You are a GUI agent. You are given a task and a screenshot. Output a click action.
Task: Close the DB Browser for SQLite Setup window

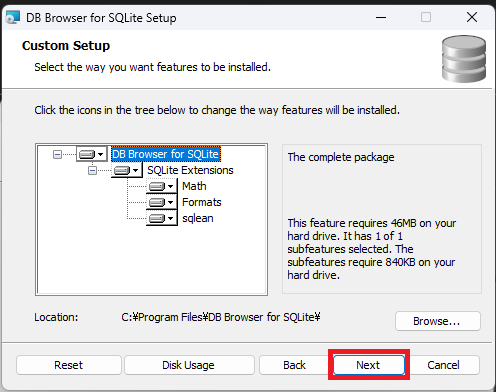[472, 17]
